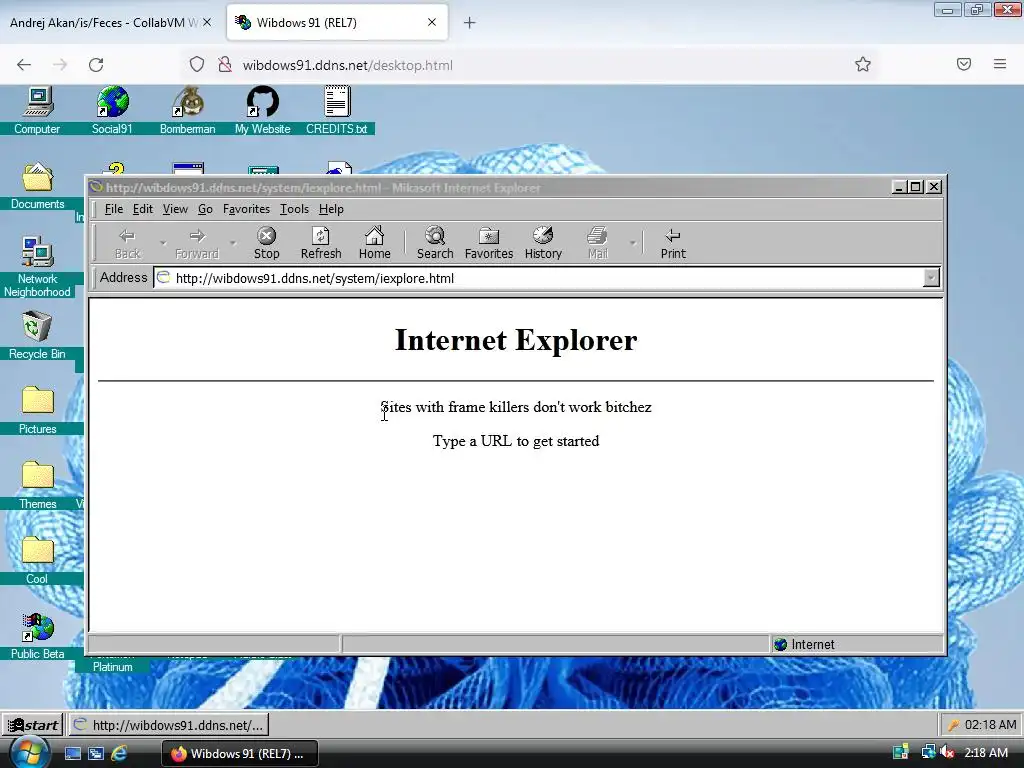Screen dimensions: 1024x768
Task: Open the Public Beta shortcut
Action: coord(37,635)
